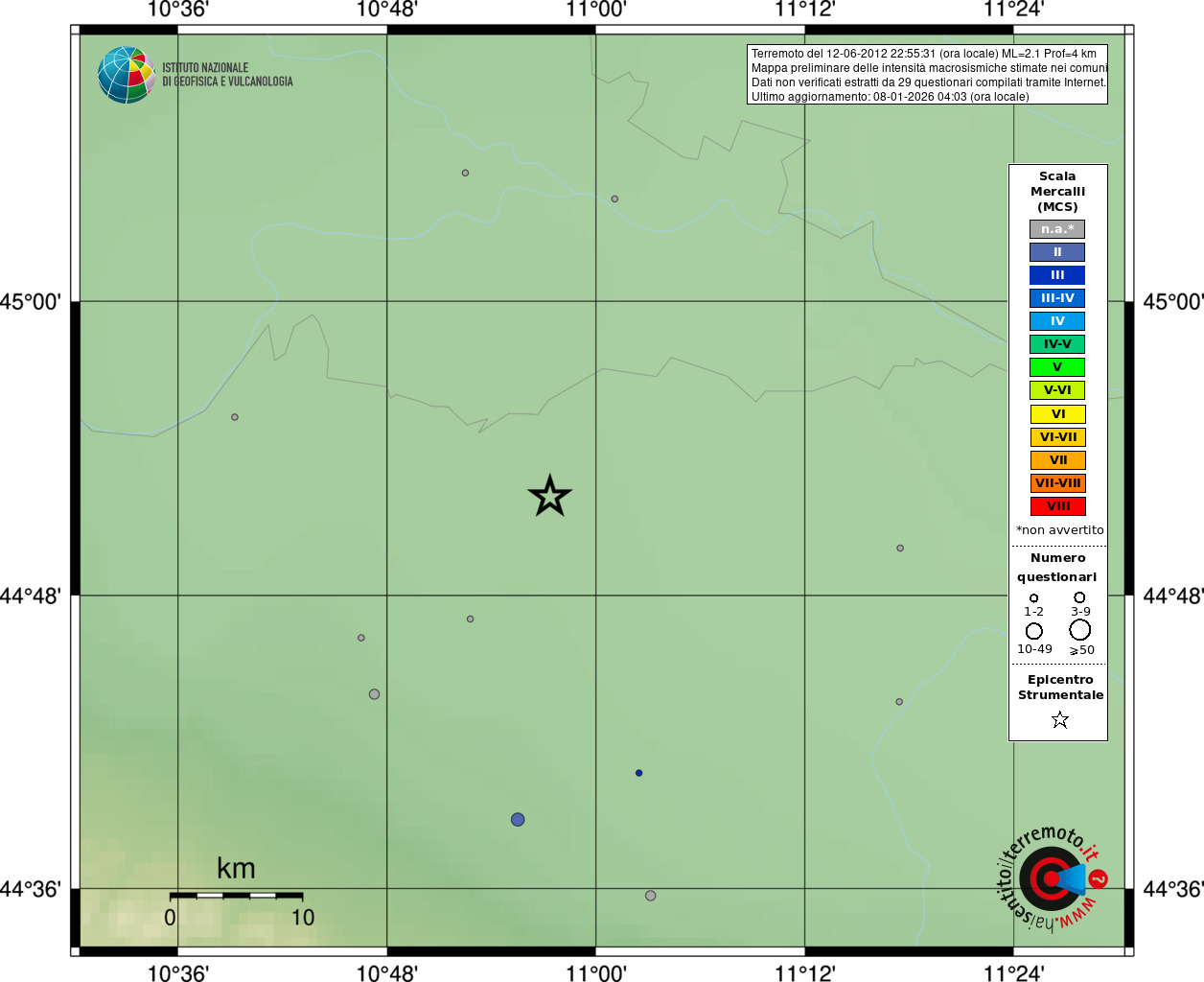Select the large blue circle marker

518,819
